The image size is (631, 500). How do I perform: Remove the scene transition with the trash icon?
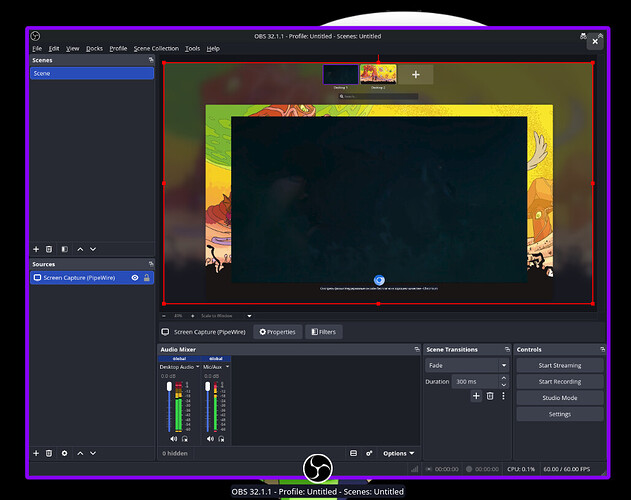coord(490,396)
